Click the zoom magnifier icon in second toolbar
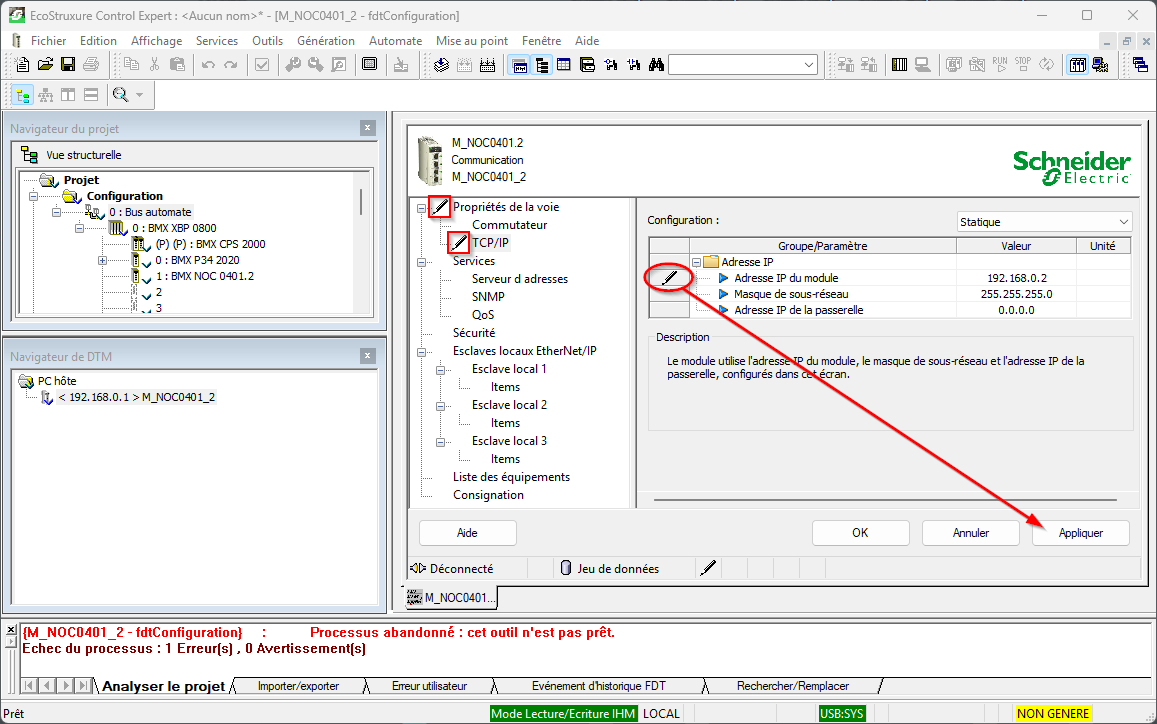 pos(120,94)
